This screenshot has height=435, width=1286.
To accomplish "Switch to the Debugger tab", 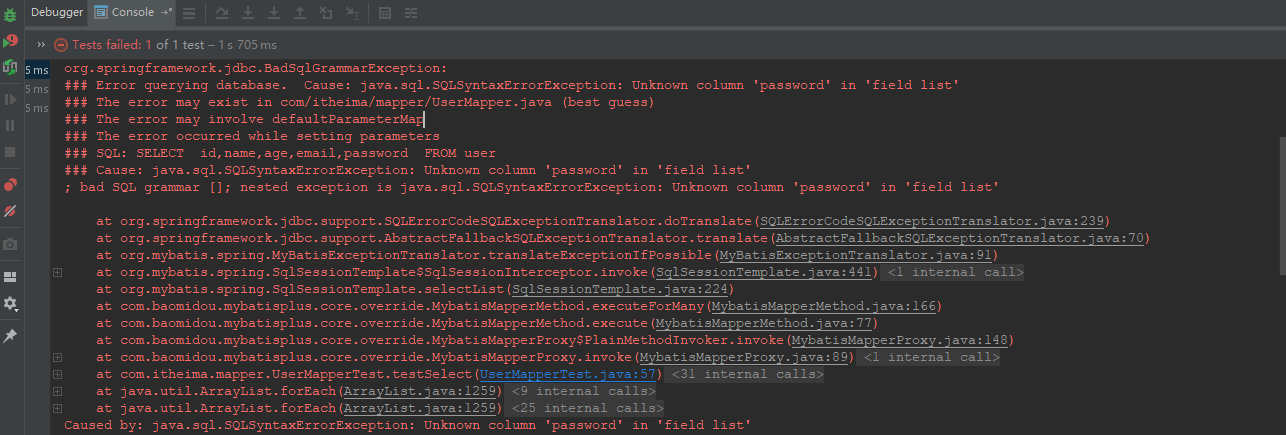I will [x=56, y=12].
